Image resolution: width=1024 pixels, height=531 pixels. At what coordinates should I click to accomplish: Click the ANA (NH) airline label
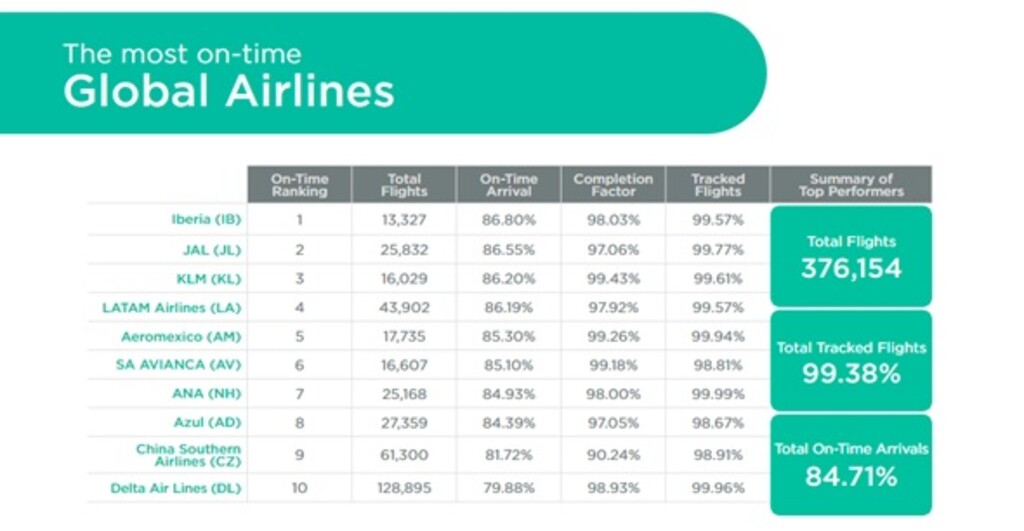(x=209, y=395)
